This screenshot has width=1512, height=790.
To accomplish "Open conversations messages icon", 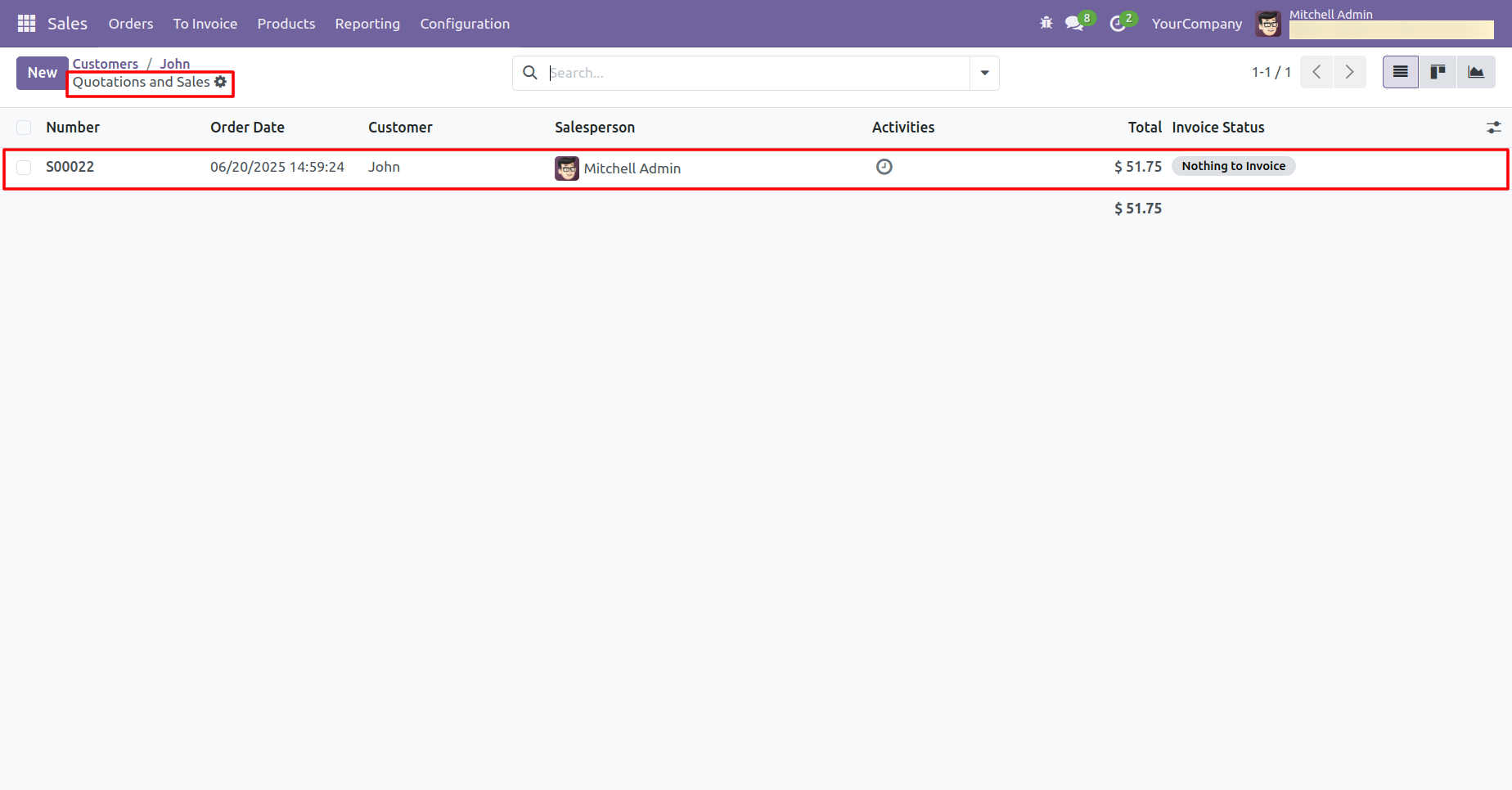I will 1074,23.
